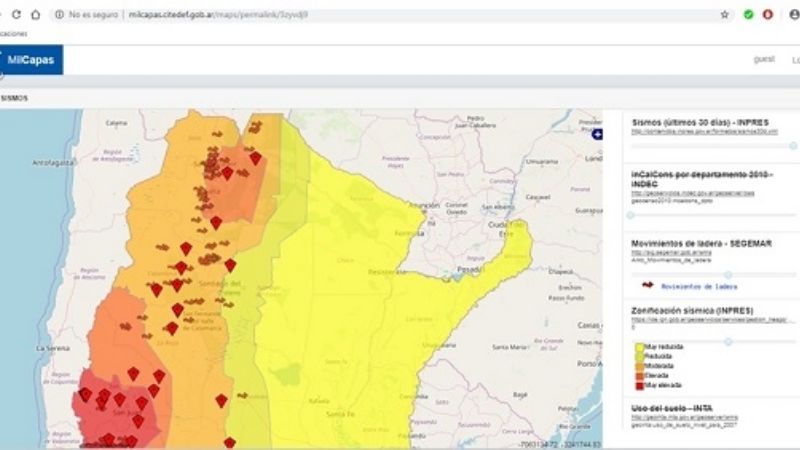The height and width of the screenshot is (450, 800).
Task: Open the SEGEMAR layer URL link
Action: coord(671,253)
